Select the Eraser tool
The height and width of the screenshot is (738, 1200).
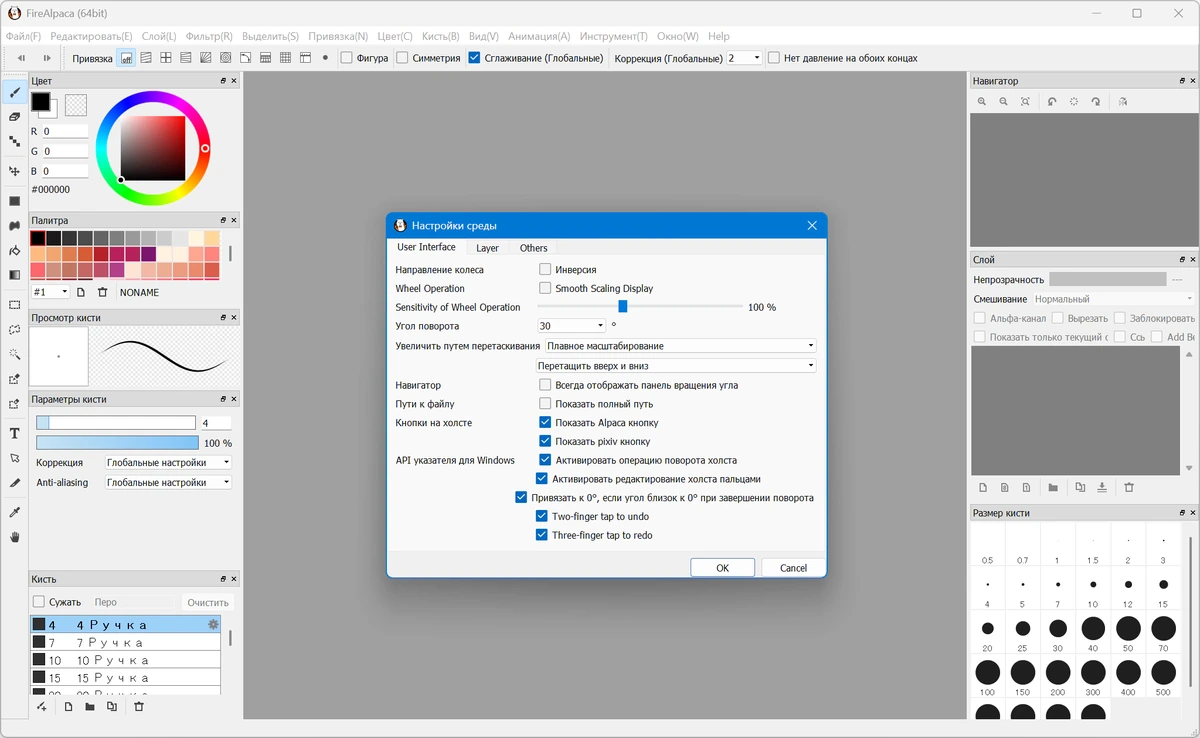pos(14,117)
